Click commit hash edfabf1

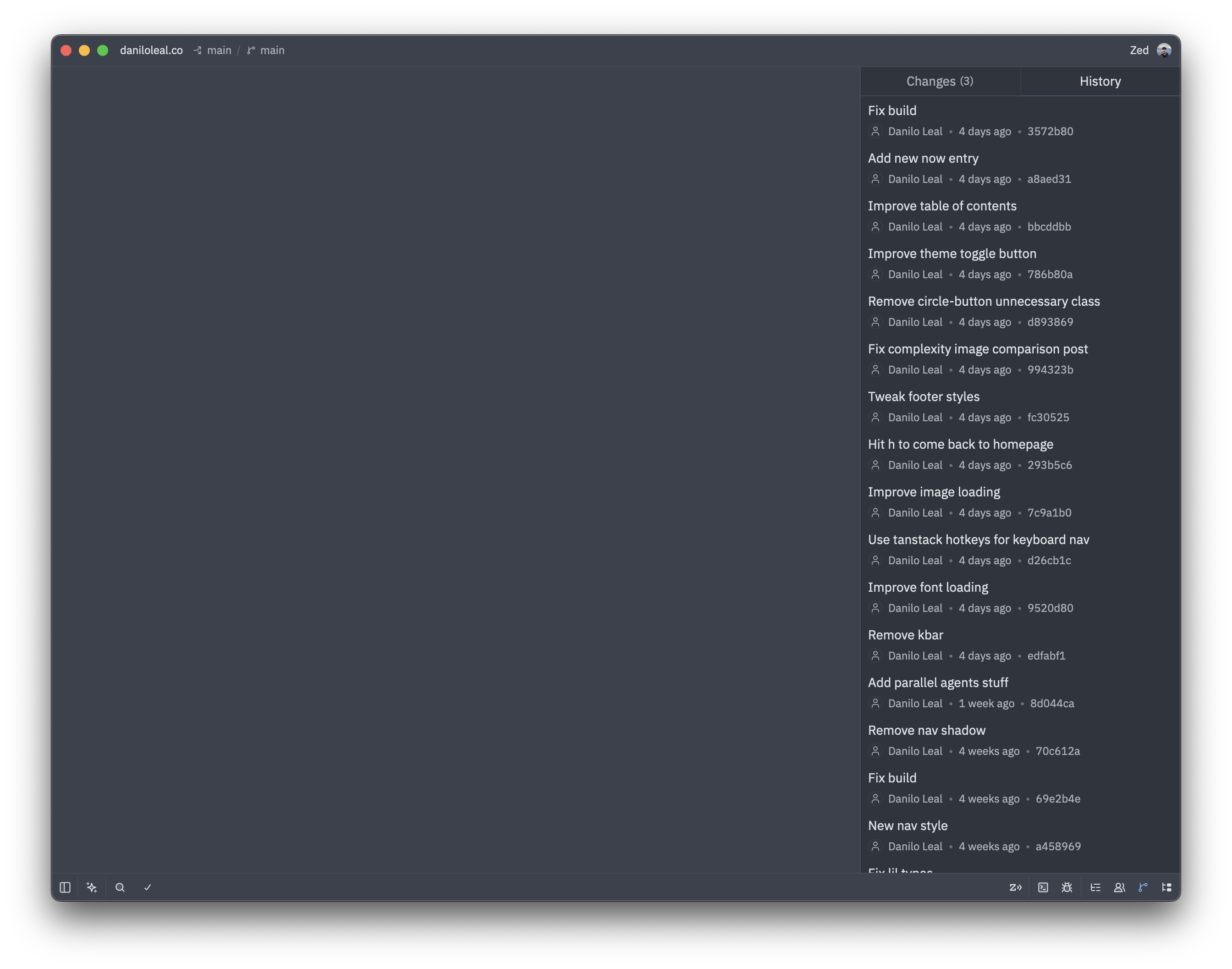pyautogui.click(x=1046, y=656)
